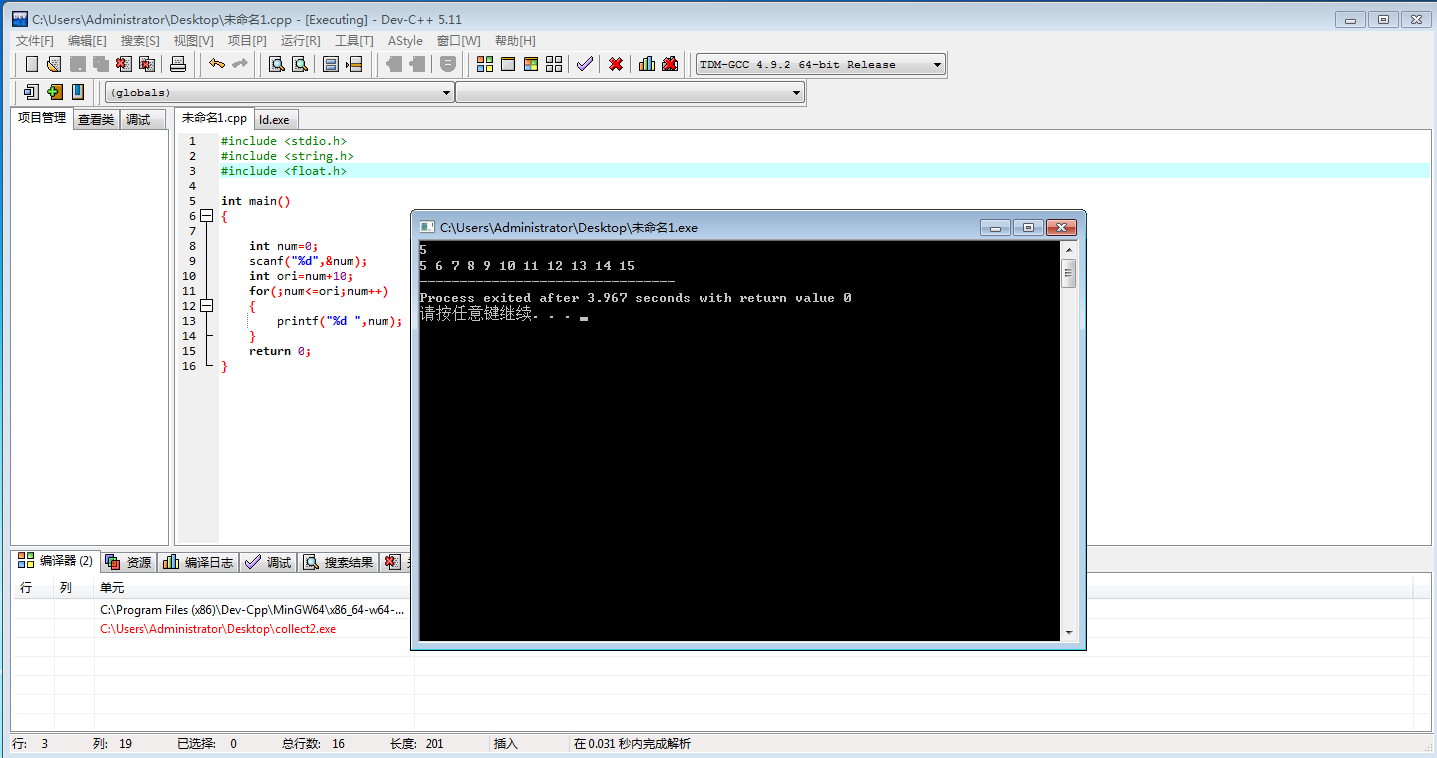This screenshot has width=1437, height=758.
Task: Click the Goto line icon
Action: 354,64
